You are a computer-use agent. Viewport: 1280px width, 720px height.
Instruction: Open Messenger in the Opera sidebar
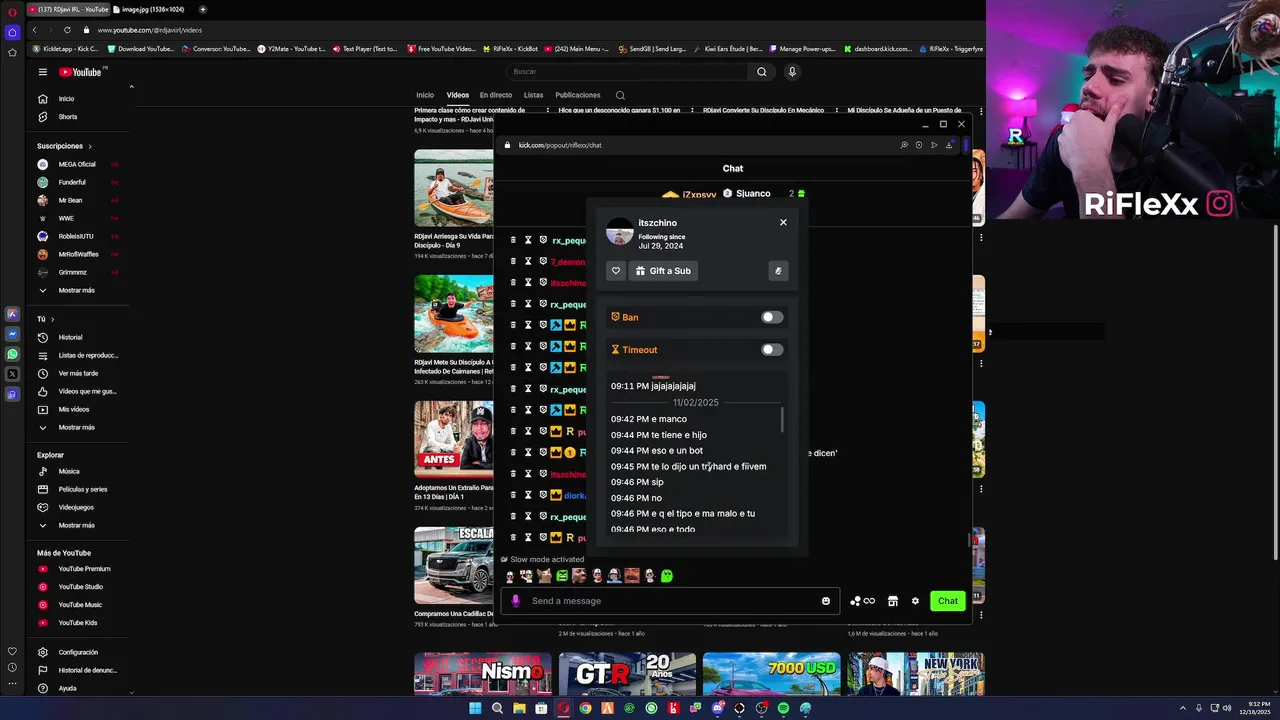tap(12, 334)
